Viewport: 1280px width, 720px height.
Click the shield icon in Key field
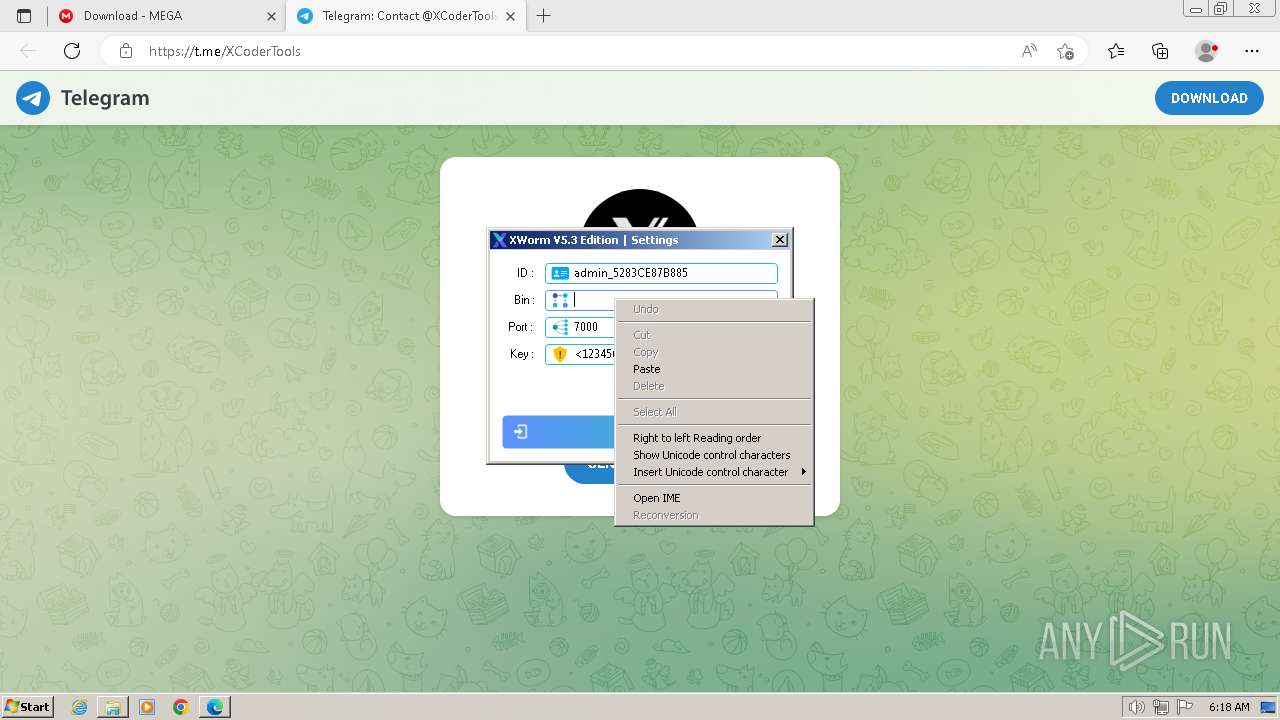560,354
